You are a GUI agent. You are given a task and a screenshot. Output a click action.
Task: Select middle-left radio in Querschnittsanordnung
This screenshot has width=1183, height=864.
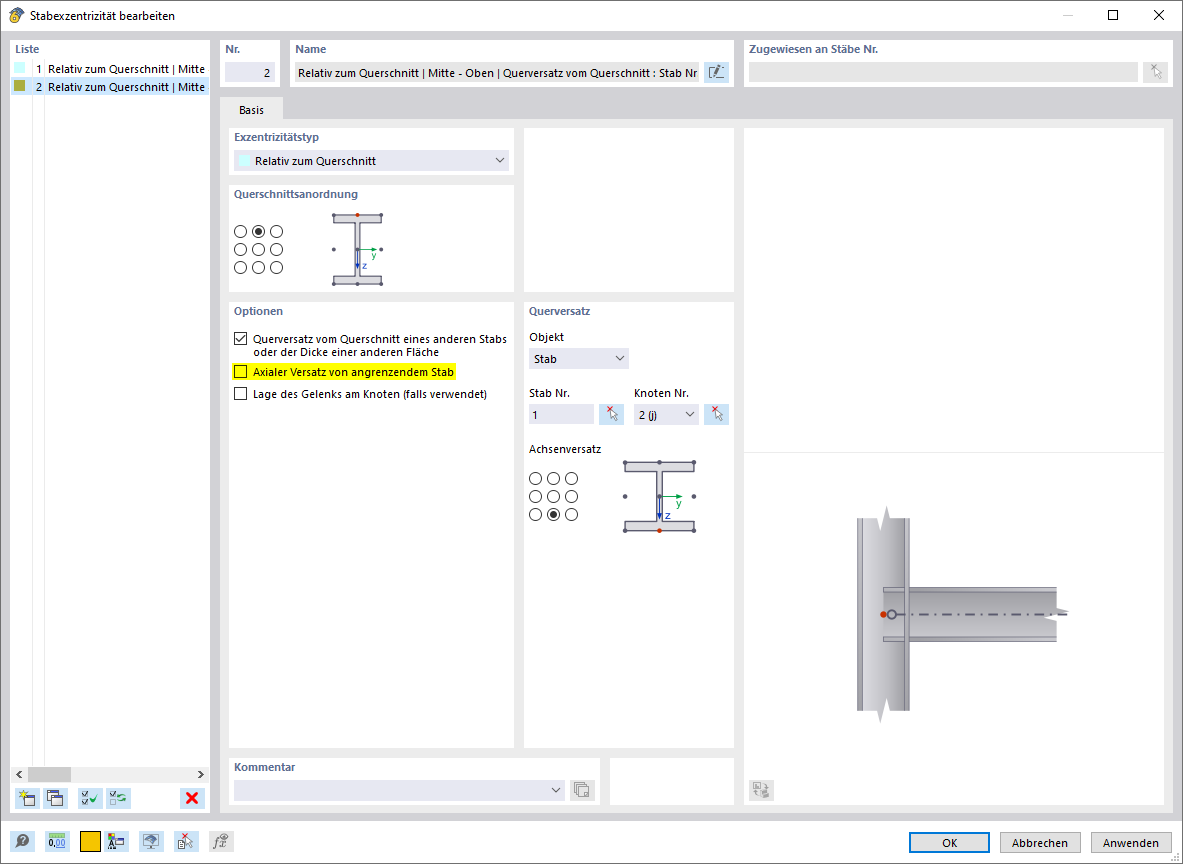click(x=241, y=250)
